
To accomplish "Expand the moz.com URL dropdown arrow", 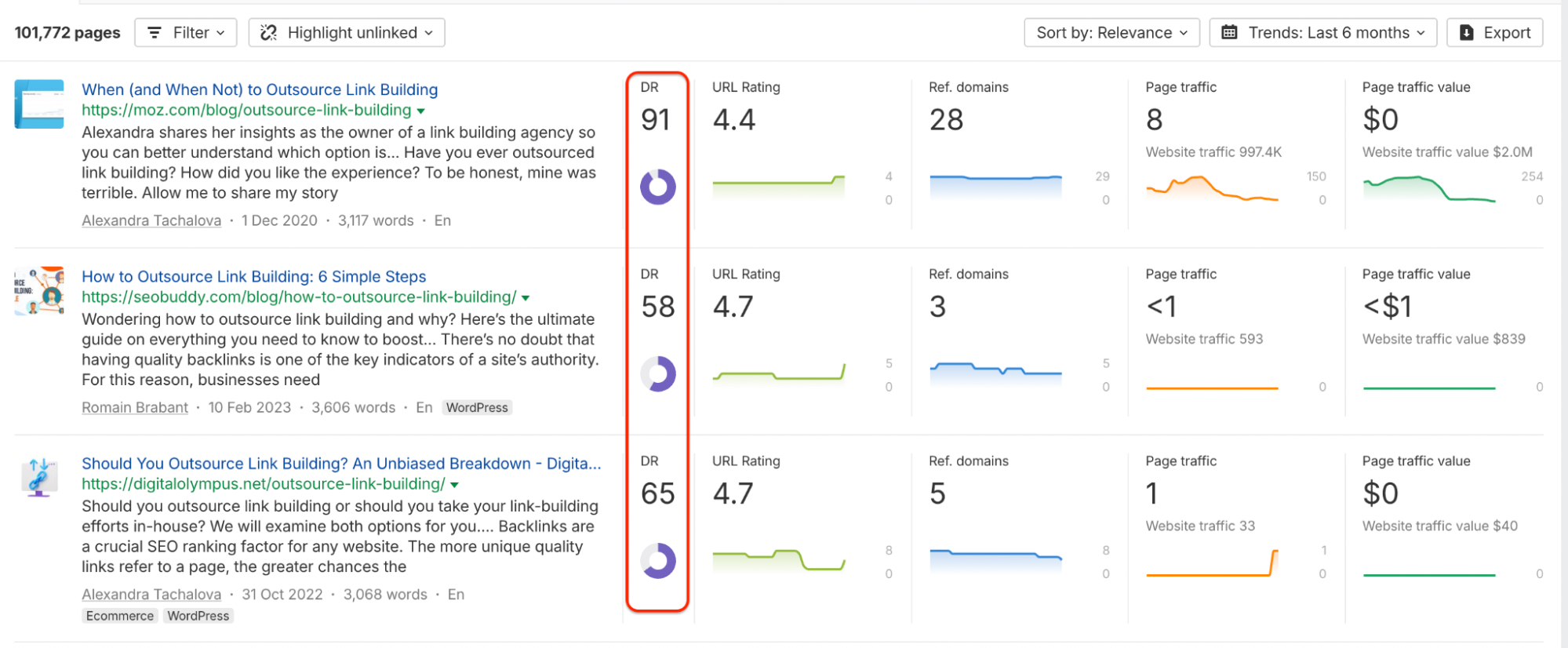I will tap(421, 111).
